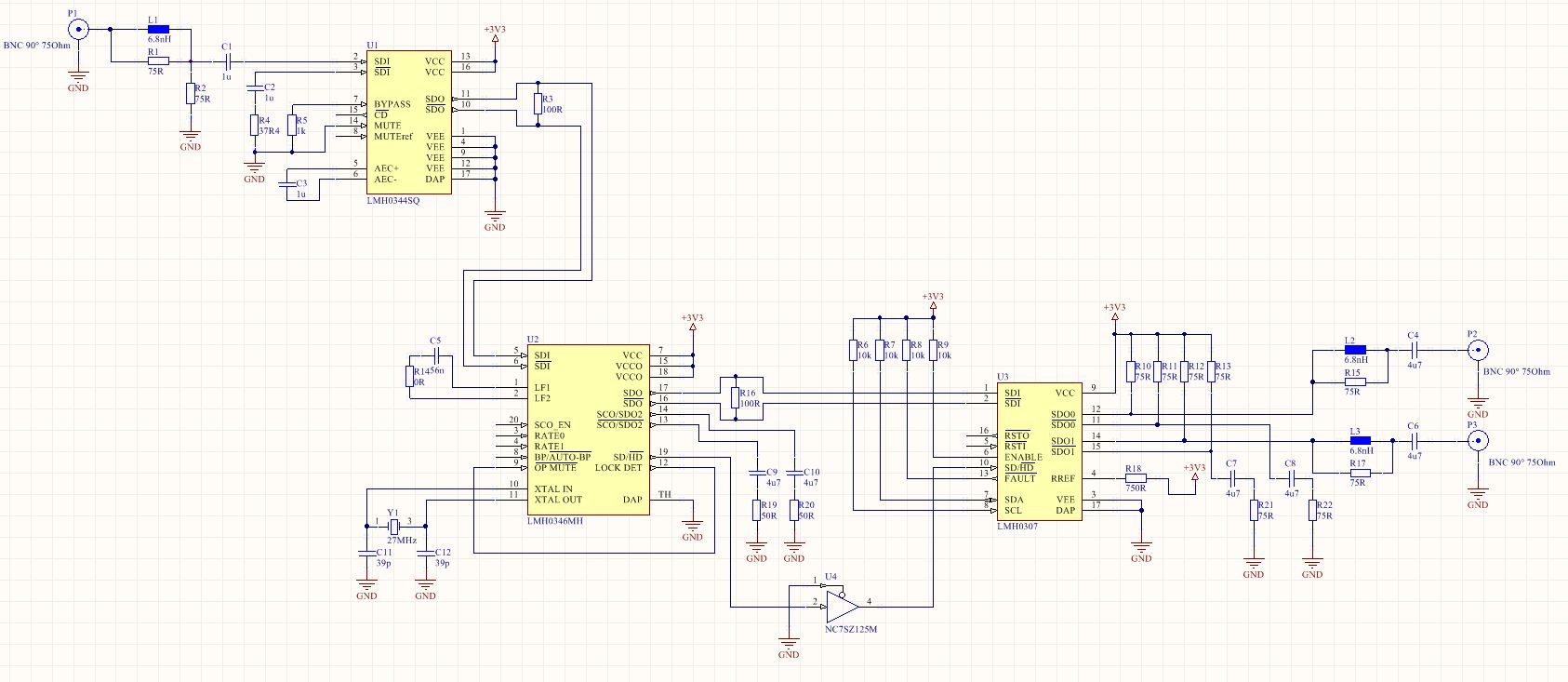Click the MUTEref pin label

pyautogui.click(x=393, y=137)
